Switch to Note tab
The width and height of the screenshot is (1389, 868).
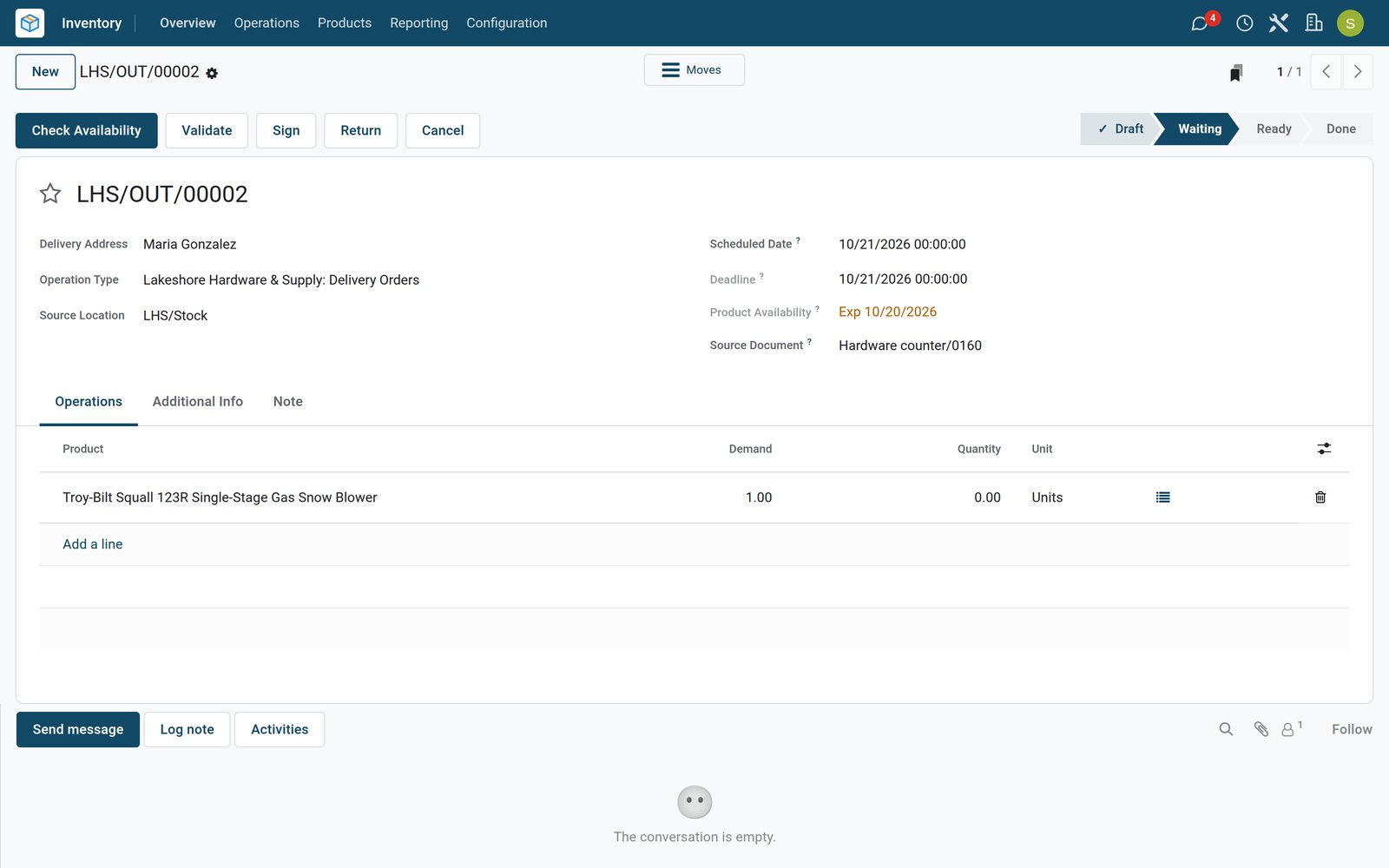coord(288,402)
